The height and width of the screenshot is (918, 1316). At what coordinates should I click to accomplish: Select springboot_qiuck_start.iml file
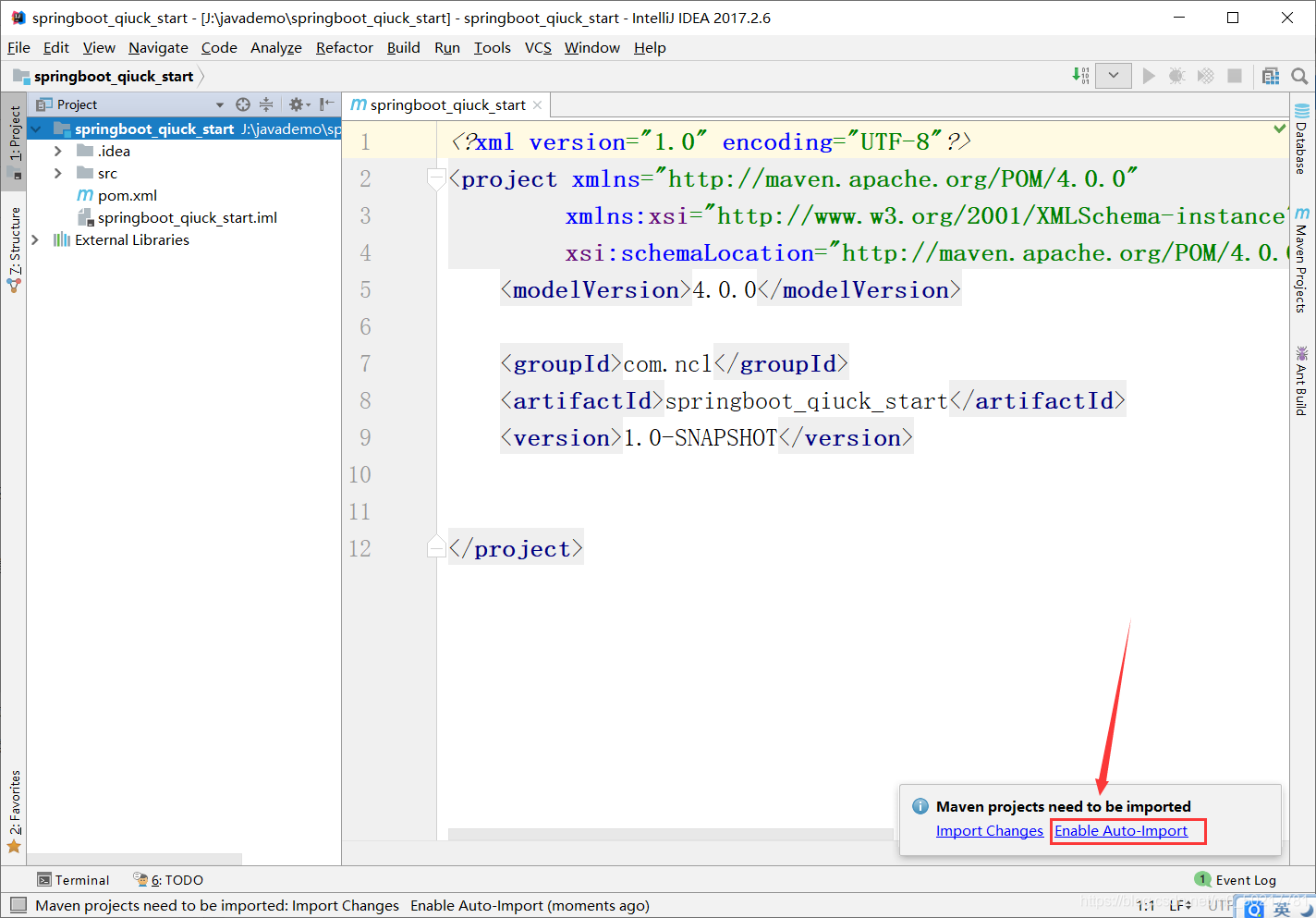click(177, 217)
